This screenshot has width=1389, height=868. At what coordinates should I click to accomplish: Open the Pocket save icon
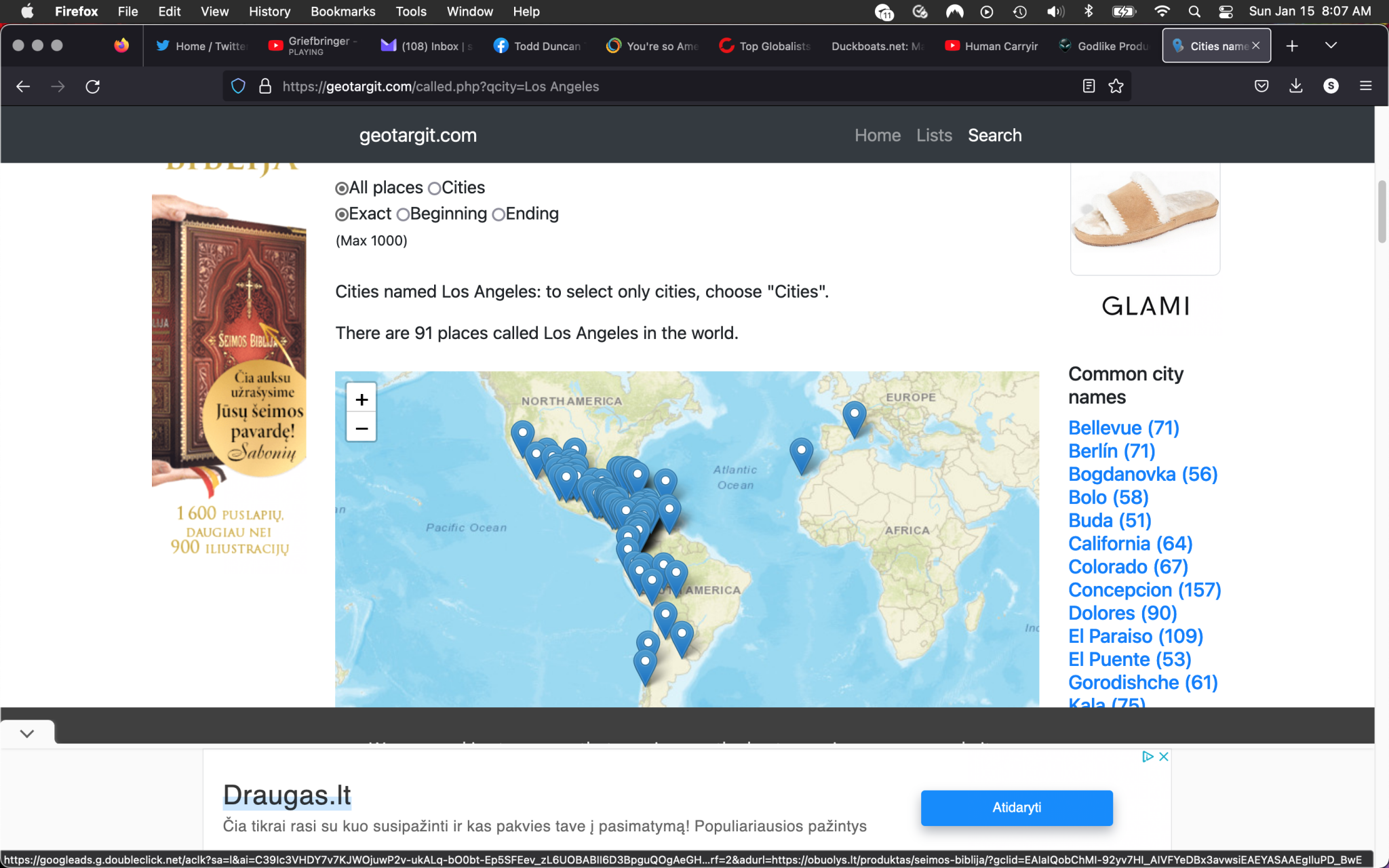tap(1261, 86)
